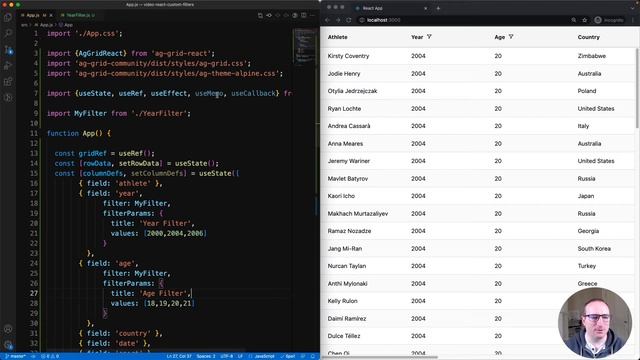Click the Year column header label
640x360 pixels.
point(417,37)
